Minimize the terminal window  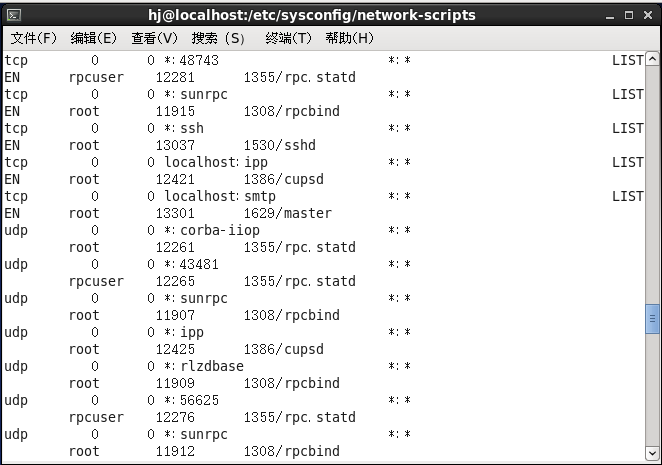(610, 16)
